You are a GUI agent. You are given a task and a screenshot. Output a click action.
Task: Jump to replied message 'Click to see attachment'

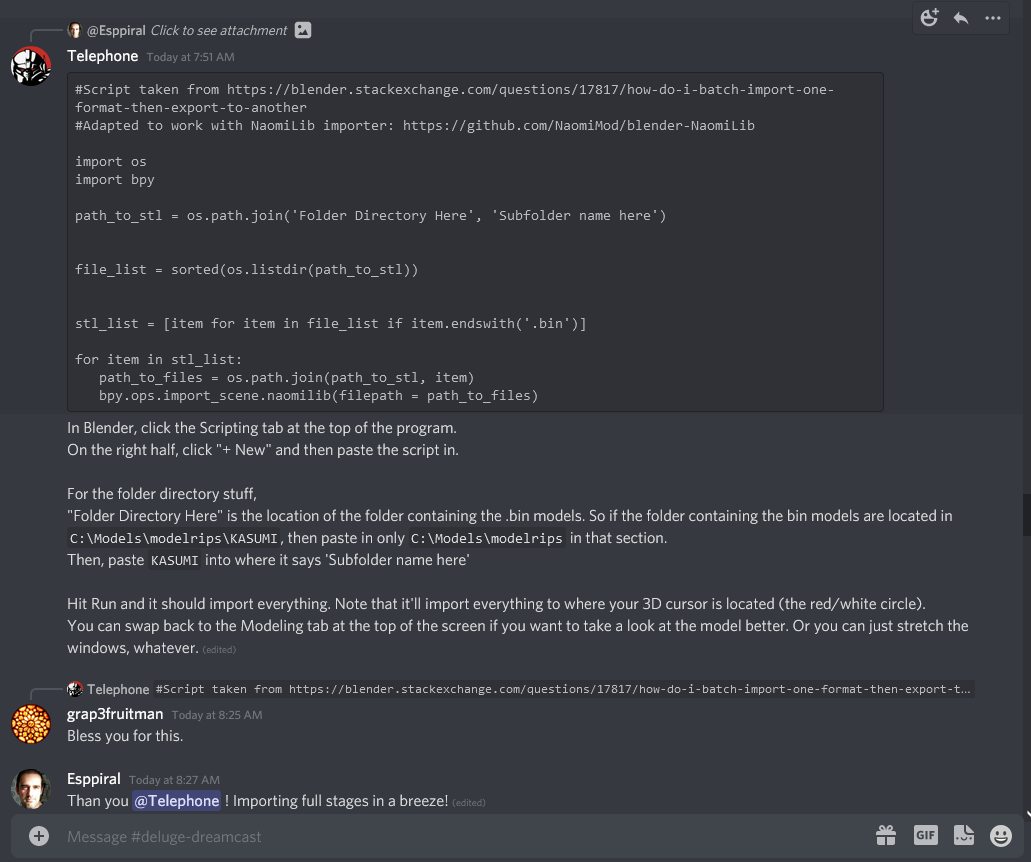coord(219,30)
